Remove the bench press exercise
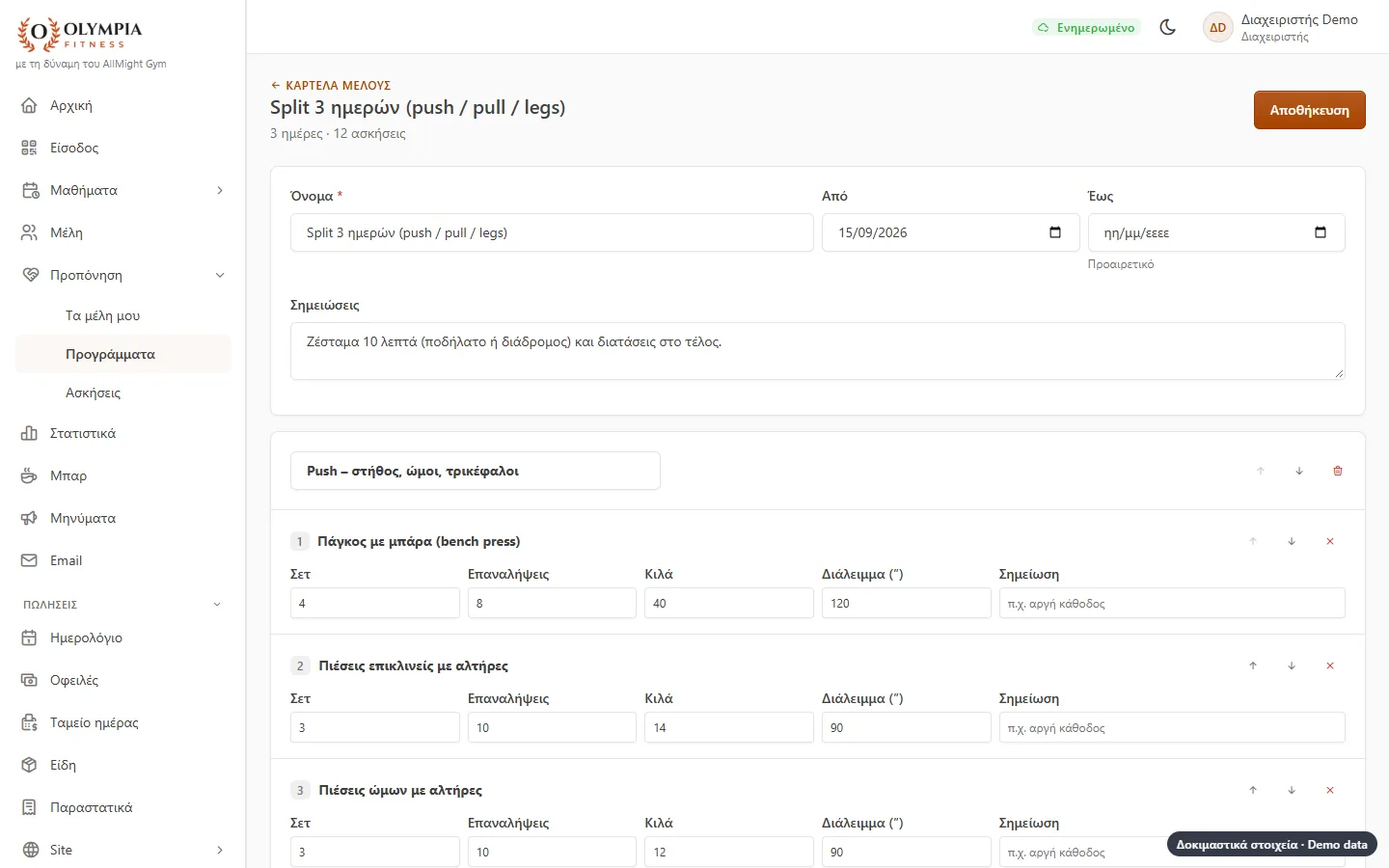 (x=1330, y=541)
